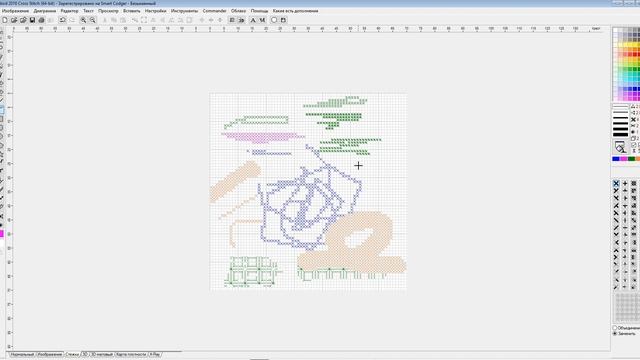640x360 pixels.
Task: Select the Заменить radio button
Action: click(x=615, y=333)
